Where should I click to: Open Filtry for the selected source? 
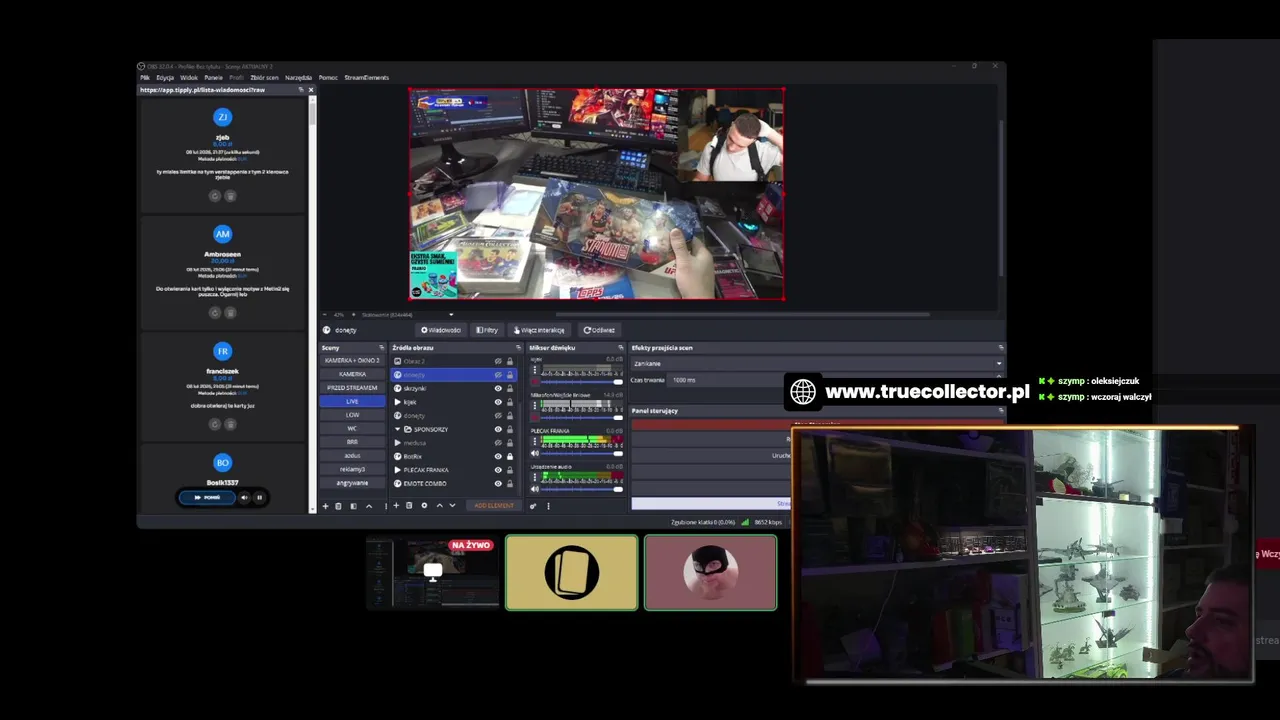tap(487, 330)
